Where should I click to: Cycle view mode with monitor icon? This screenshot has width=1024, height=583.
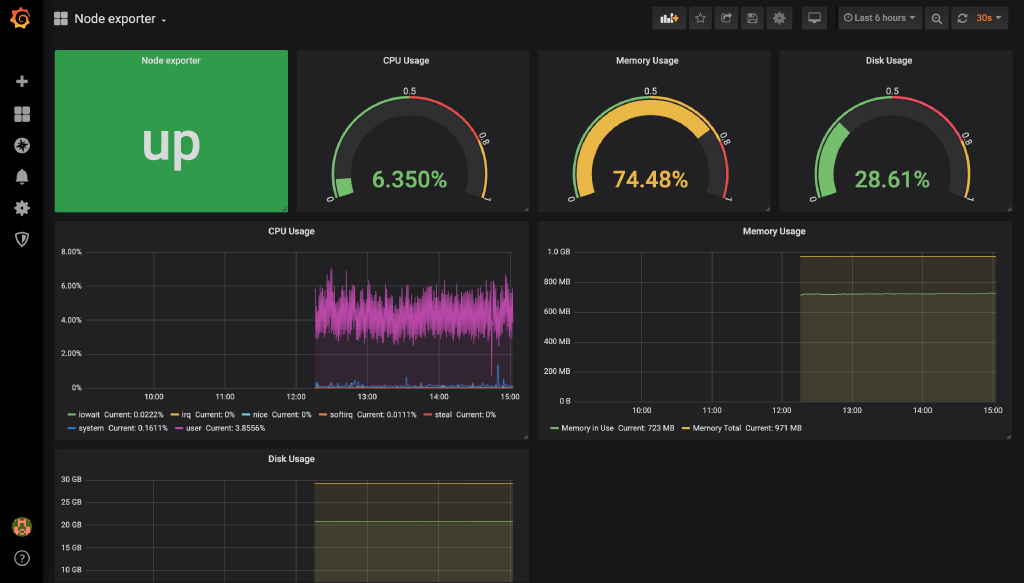pyautogui.click(x=814, y=18)
